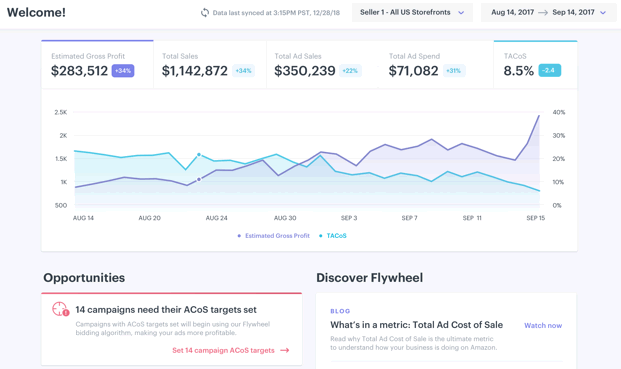This screenshot has width=621, height=369.
Task: Click the Opportunities section heading
Action: tap(84, 278)
